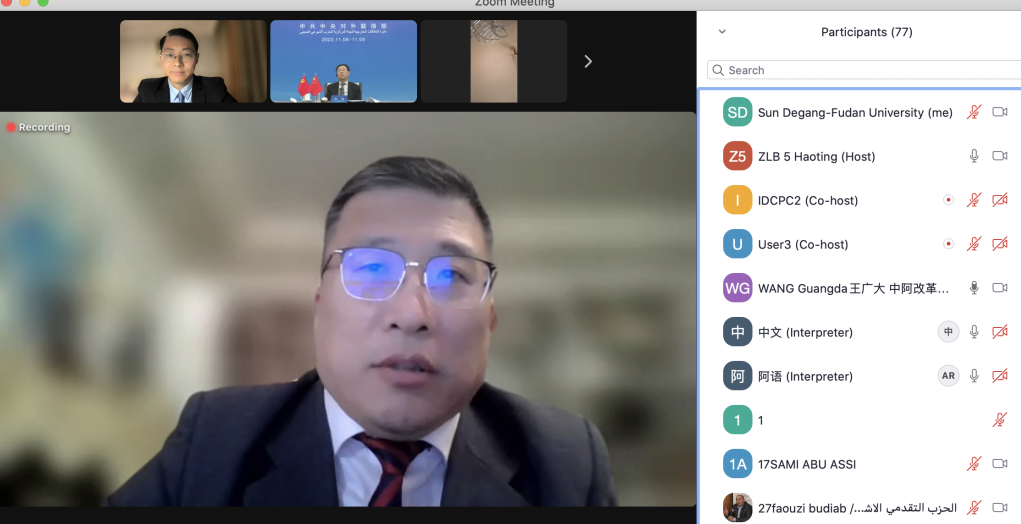Collapse Participants panel using the chevron
The height and width of the screenshot is (524, 1021).
tap(722, 32)
